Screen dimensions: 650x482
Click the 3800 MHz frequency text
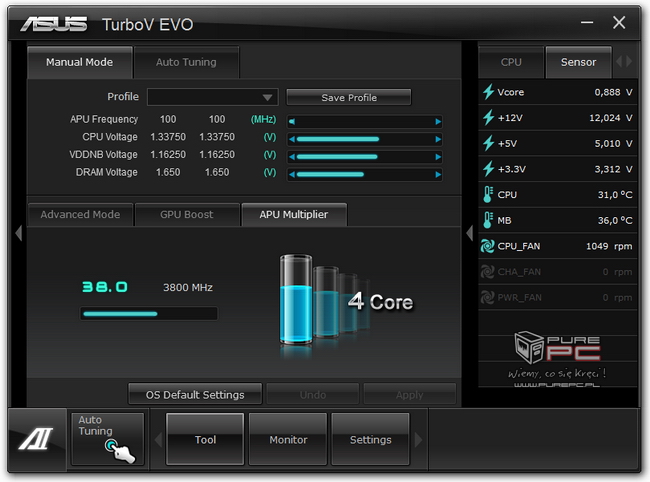pyautogui.click(x=188, y=287)
